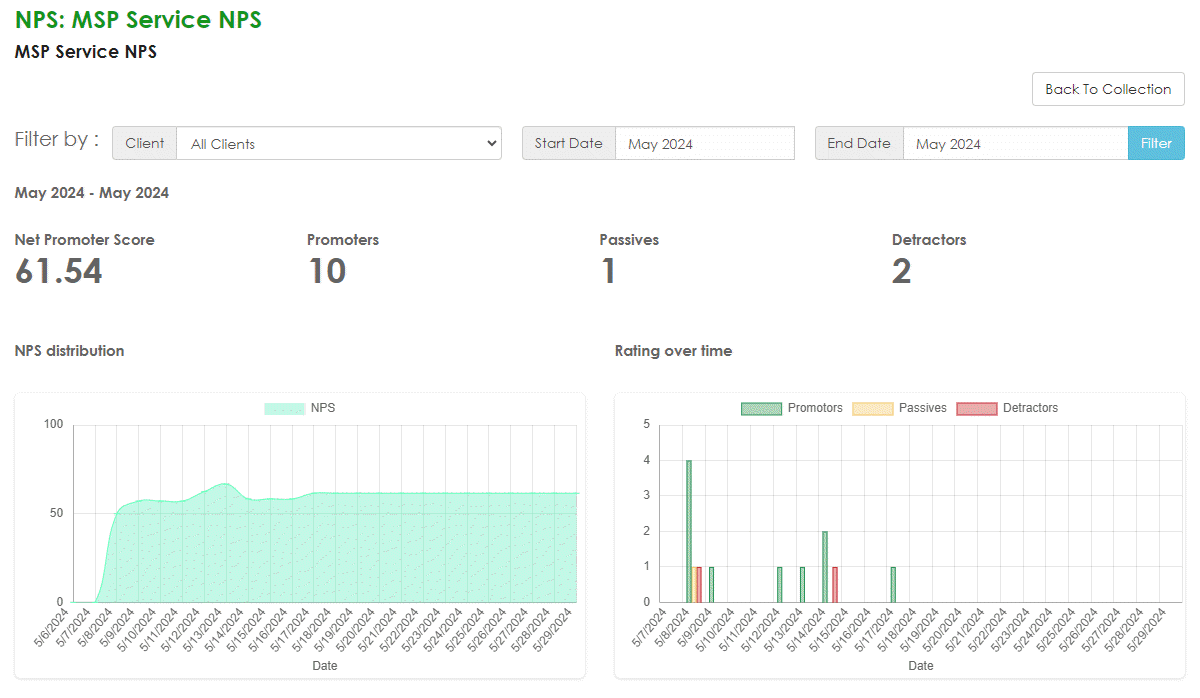Screen dimensions: 1200x698
Task: Click the green NPS: MSP Service NPS heading
Action: [138, 19]
